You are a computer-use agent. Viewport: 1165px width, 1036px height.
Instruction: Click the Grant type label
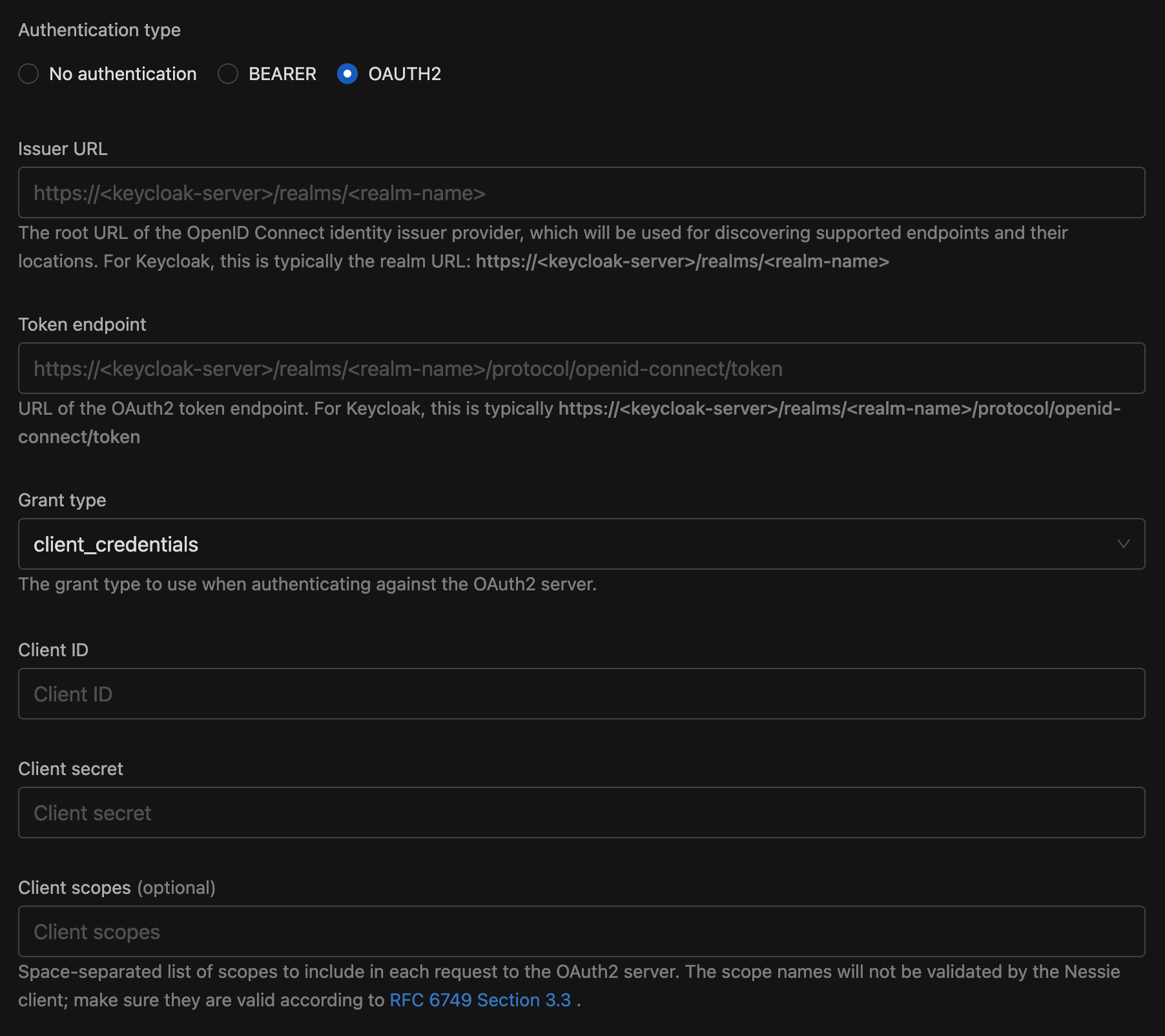coord(62,500)
